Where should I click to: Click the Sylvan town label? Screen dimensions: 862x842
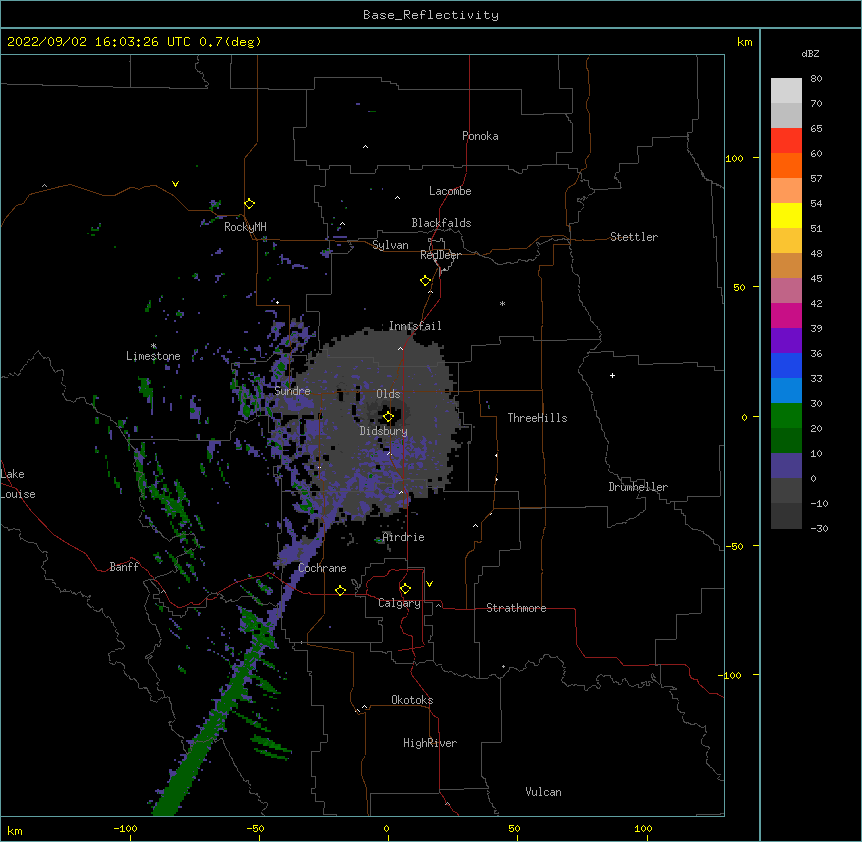pyautogui.click(x=390, y=245)
